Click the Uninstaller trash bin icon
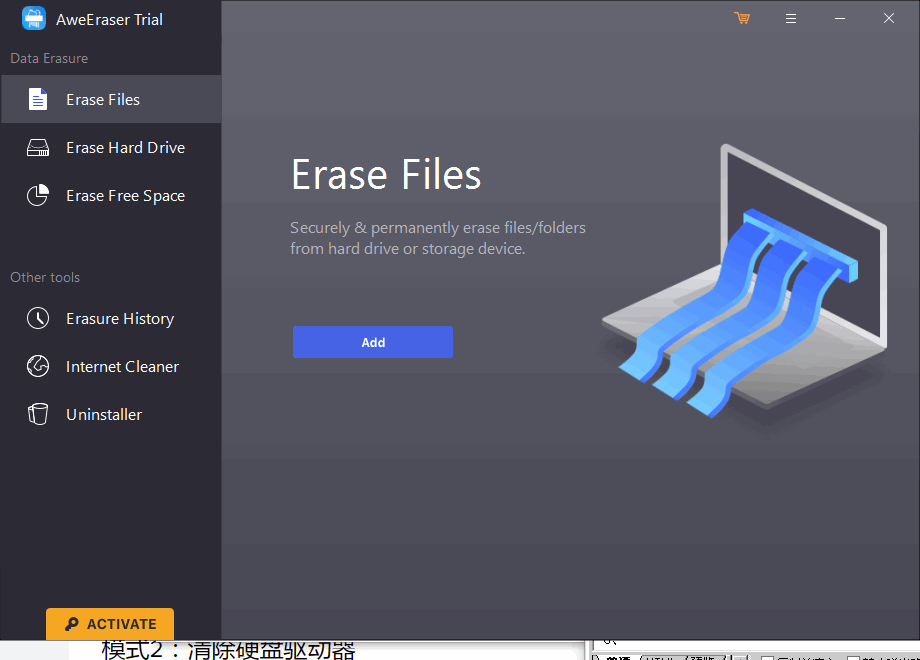The image size is (920, 660). click(38, 414)
